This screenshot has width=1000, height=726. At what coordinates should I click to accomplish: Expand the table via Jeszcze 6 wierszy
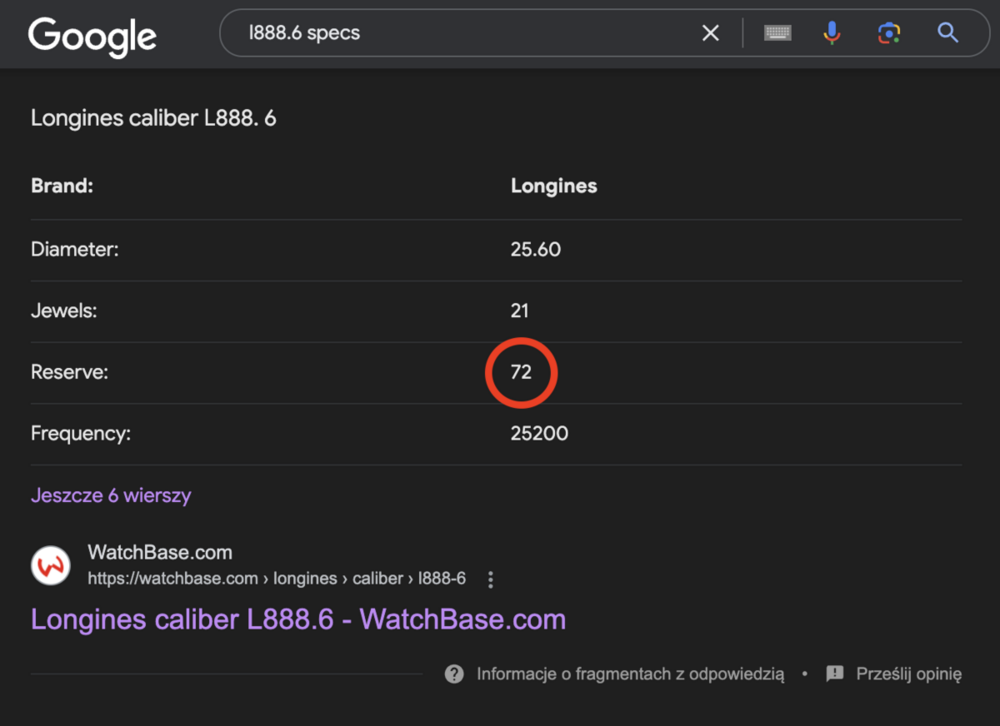coord(110,495)
